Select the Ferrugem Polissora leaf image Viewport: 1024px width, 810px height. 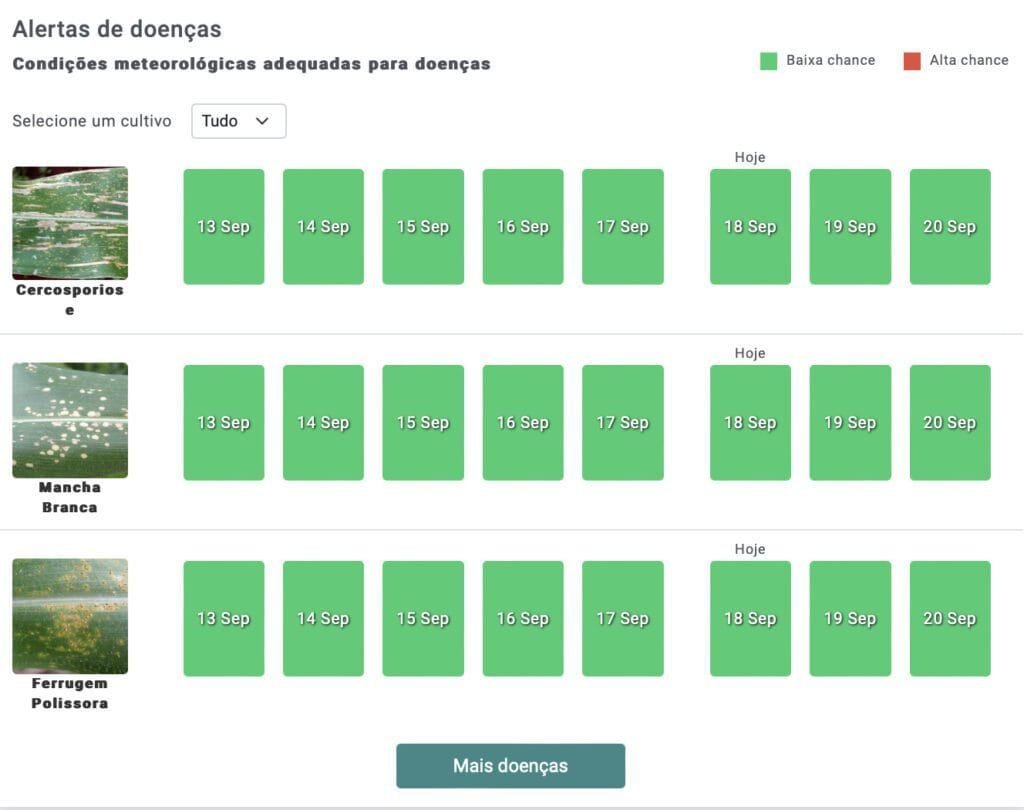coord(70,616)
